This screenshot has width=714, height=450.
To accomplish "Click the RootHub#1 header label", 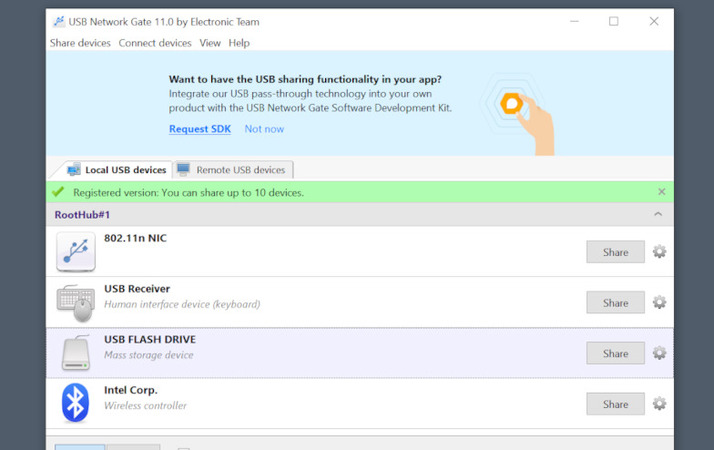I will click(x=82, y=215).
